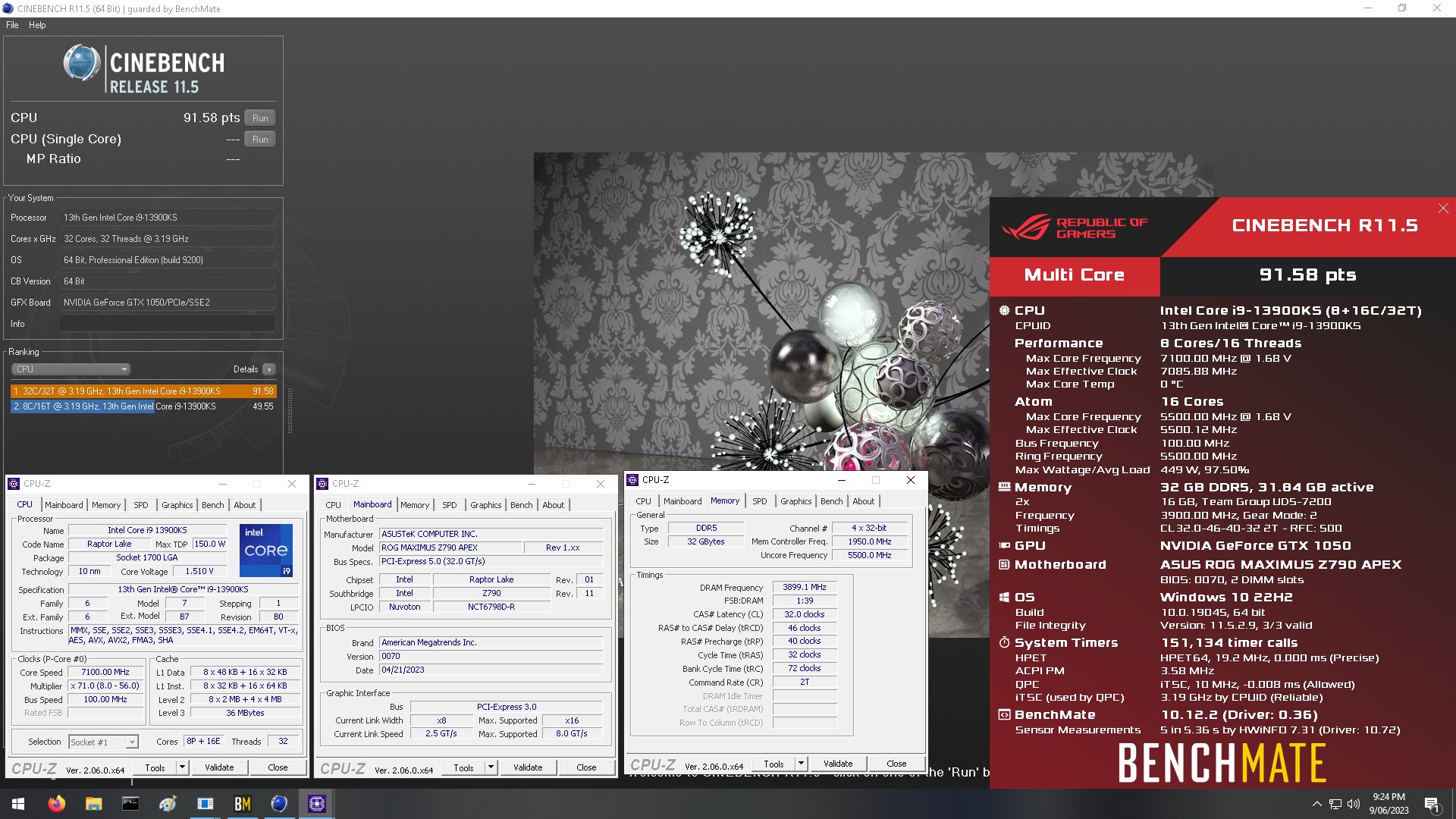The height and width of the screenshot is (819, 1456).
Task: Click the Info input field in Your System
Action: 168,324
